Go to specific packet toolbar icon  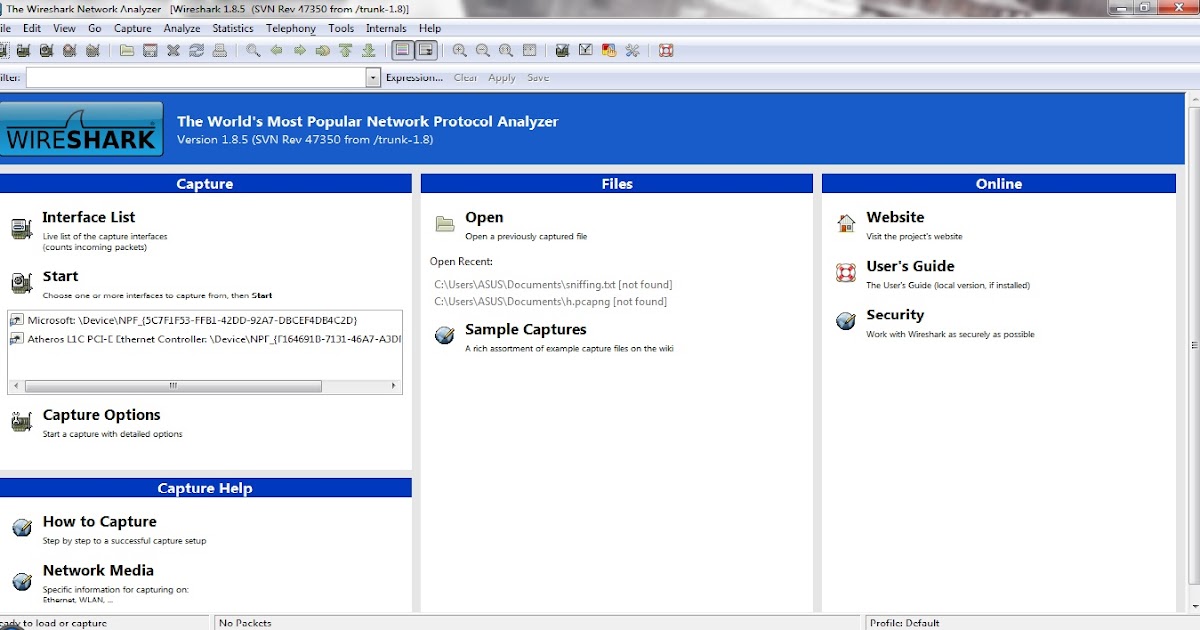pyautogui.click(x=322, y=50)
